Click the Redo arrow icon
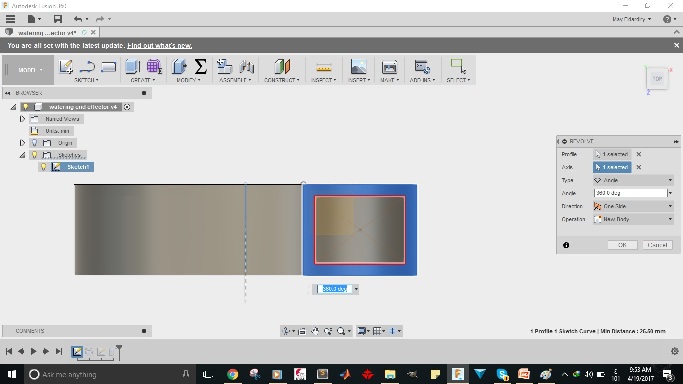Image resolution: width=683 pixels, height=384 pixels. (100, 19)
